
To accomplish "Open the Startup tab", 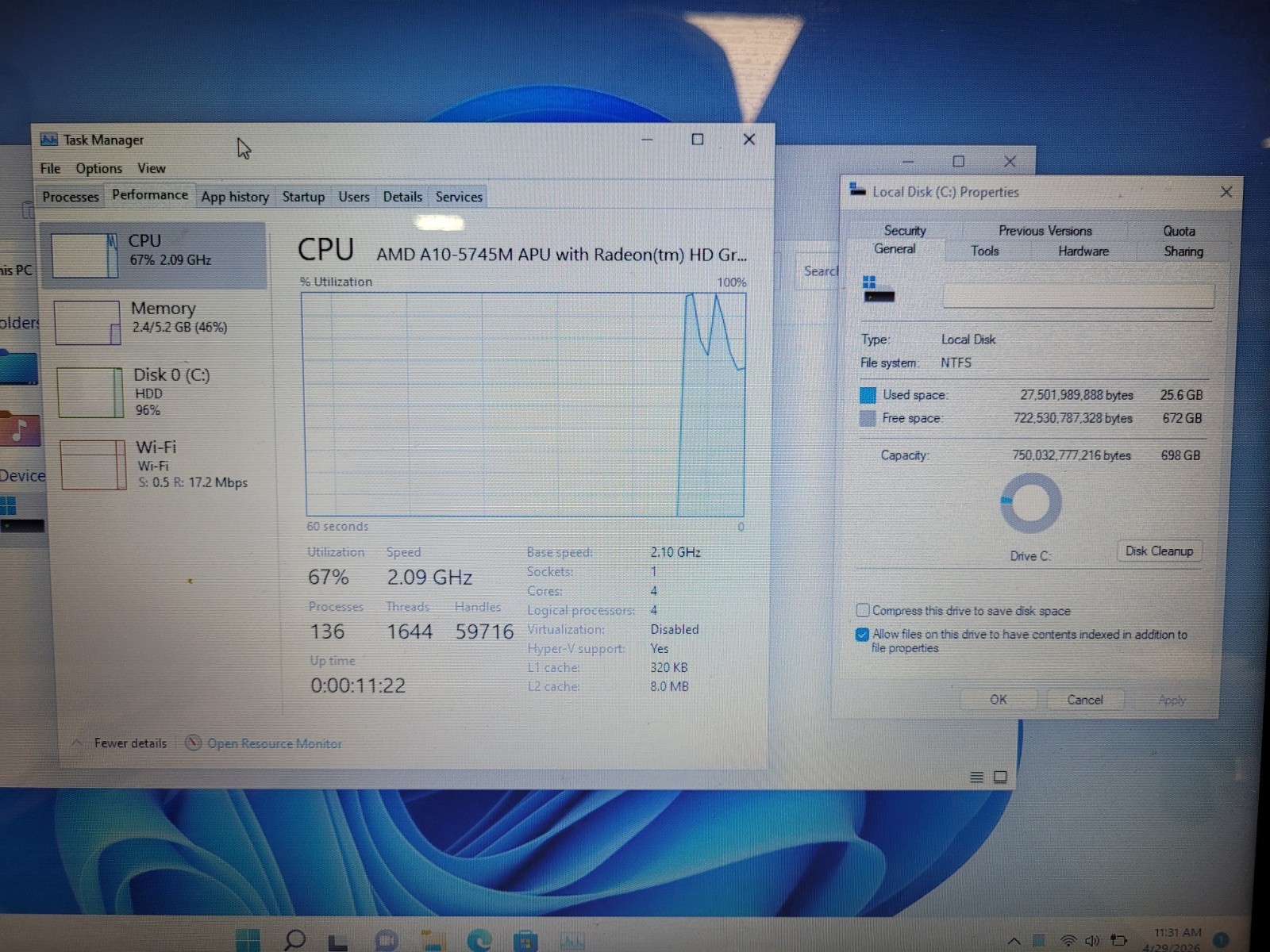I will [x=303, y=197].
